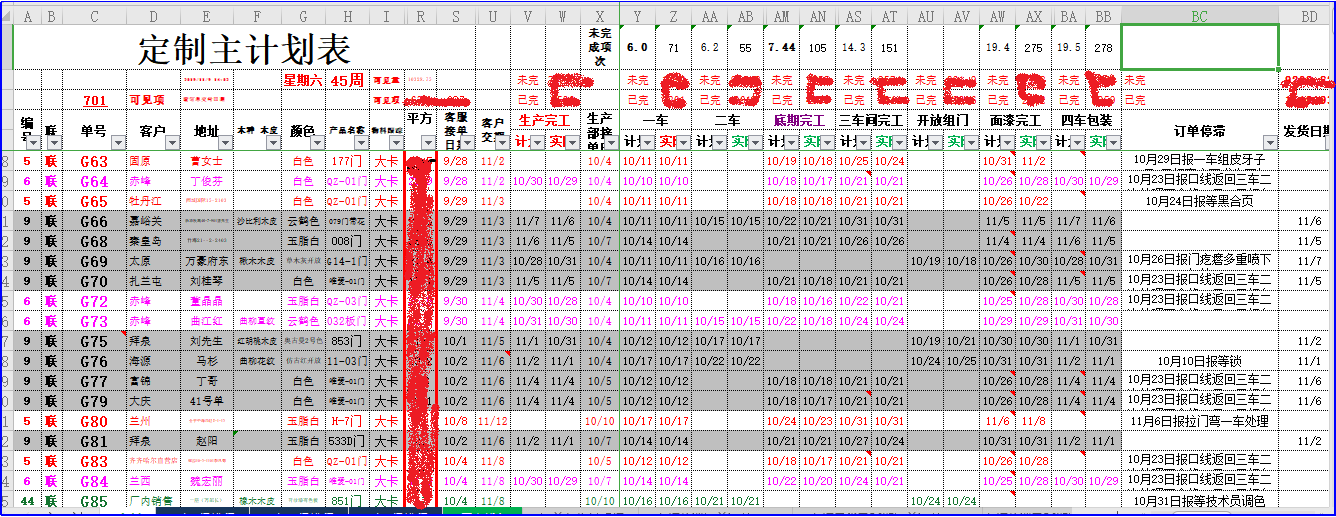Click column header C
This screenshot has width=1336, height=517.
[x=94, y=16]
